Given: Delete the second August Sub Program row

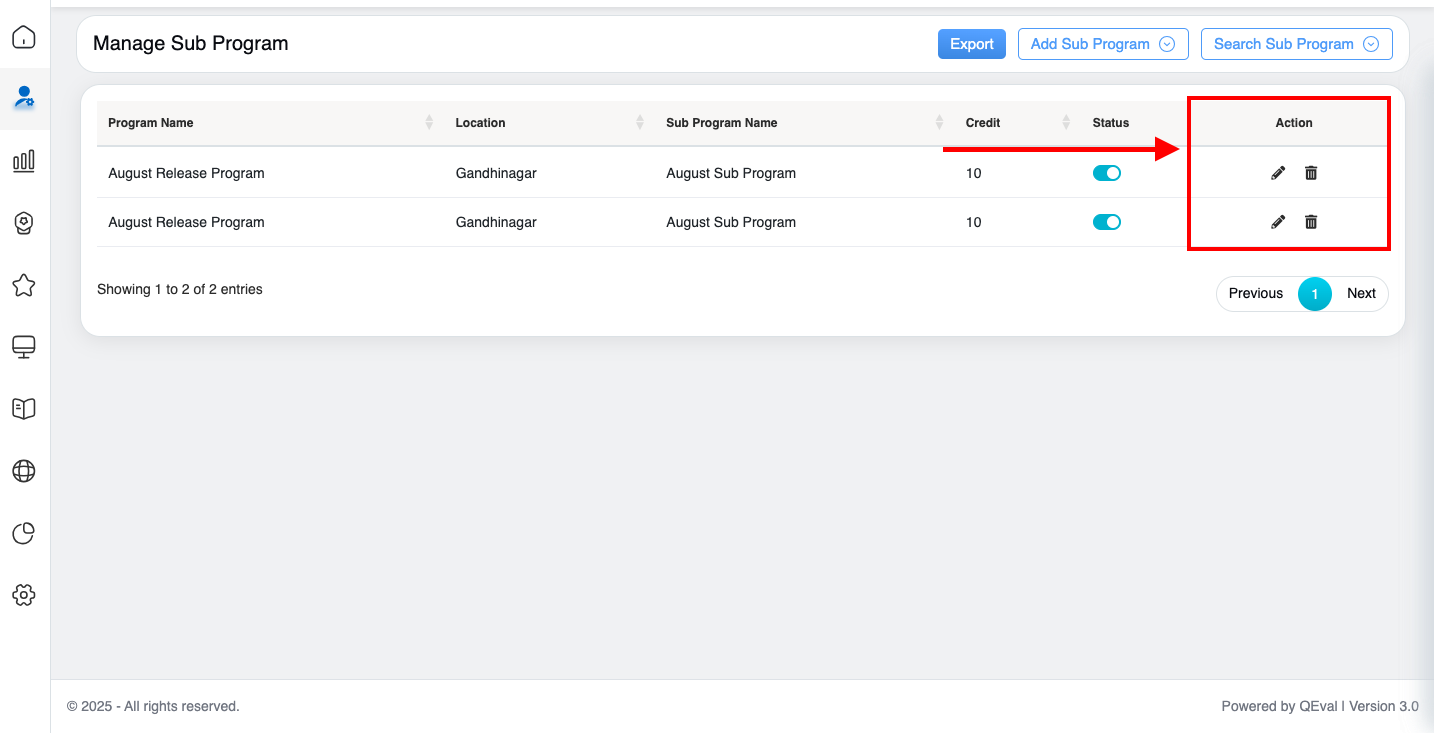Looking at the screenshot, I should click(1311, 222).
